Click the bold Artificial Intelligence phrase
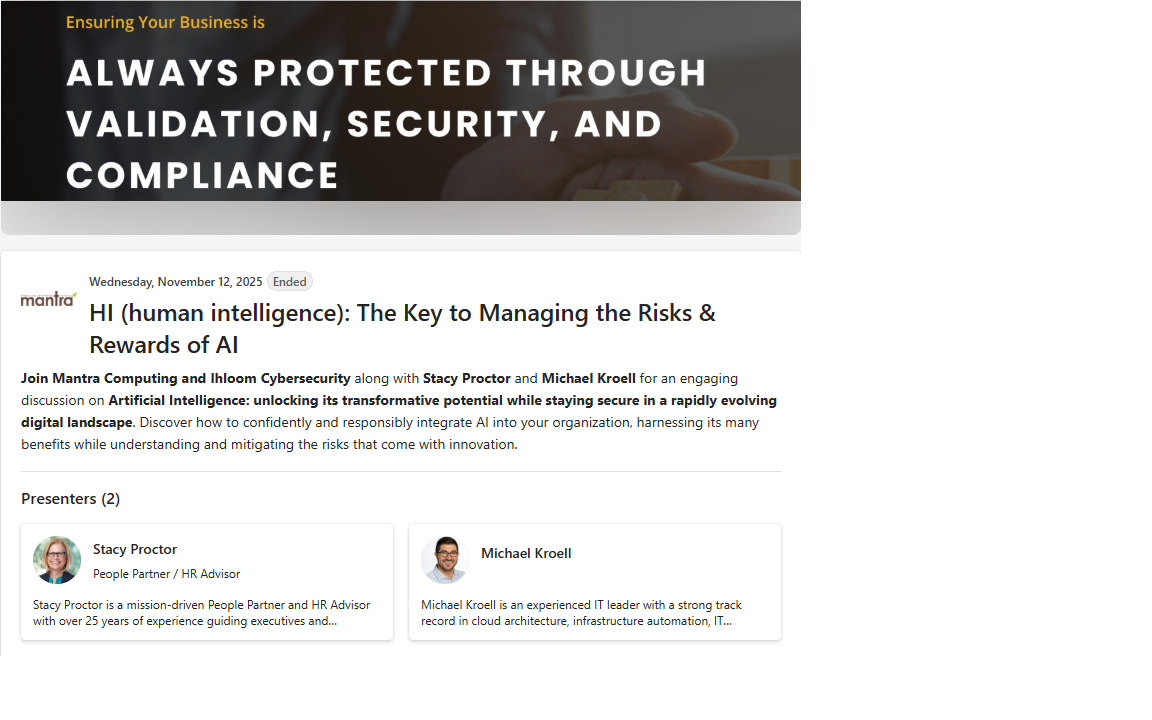Screen dimensions: 1152x720 442,400
